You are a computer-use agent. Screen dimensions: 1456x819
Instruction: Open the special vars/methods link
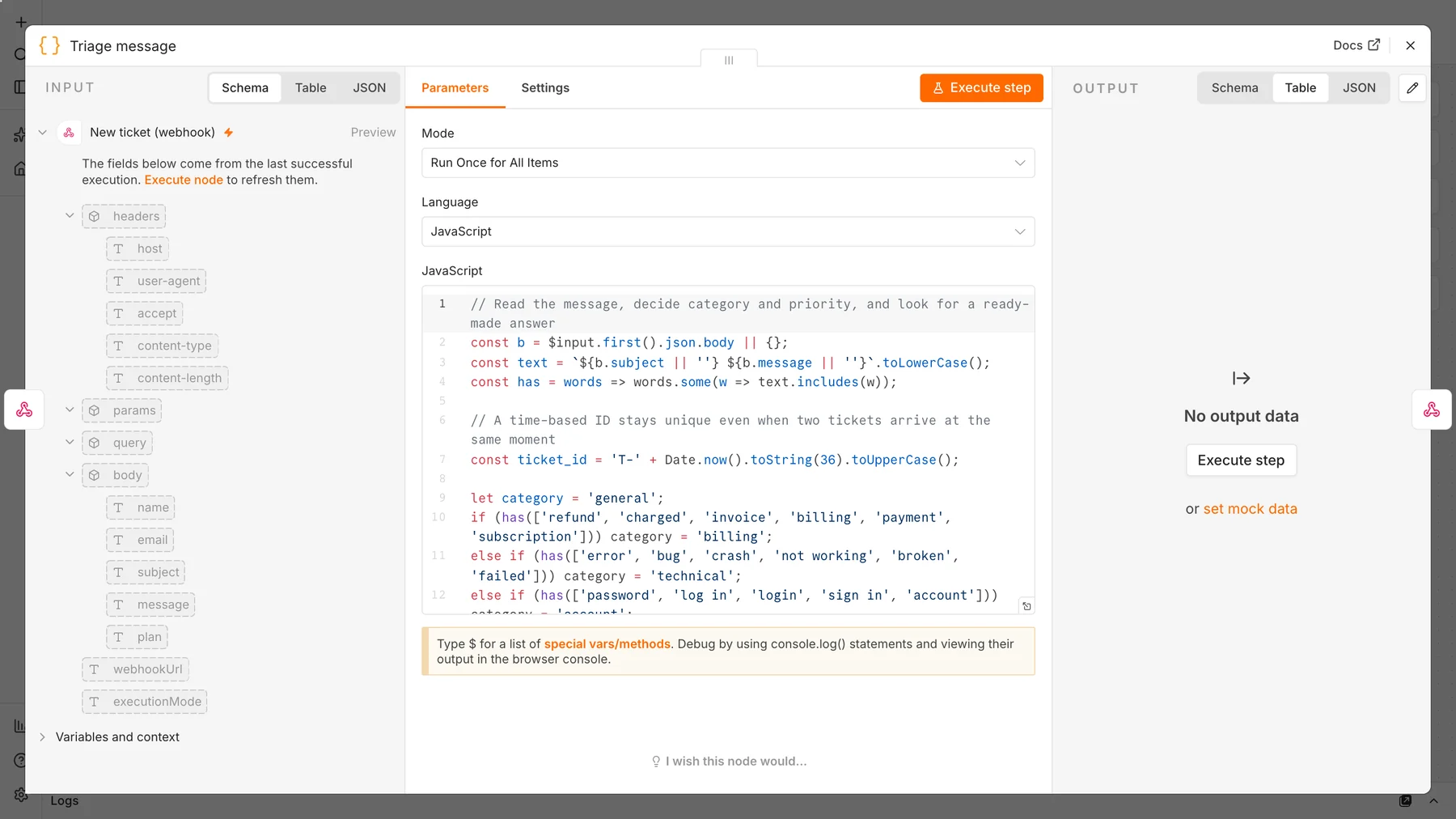pos(607,643)
